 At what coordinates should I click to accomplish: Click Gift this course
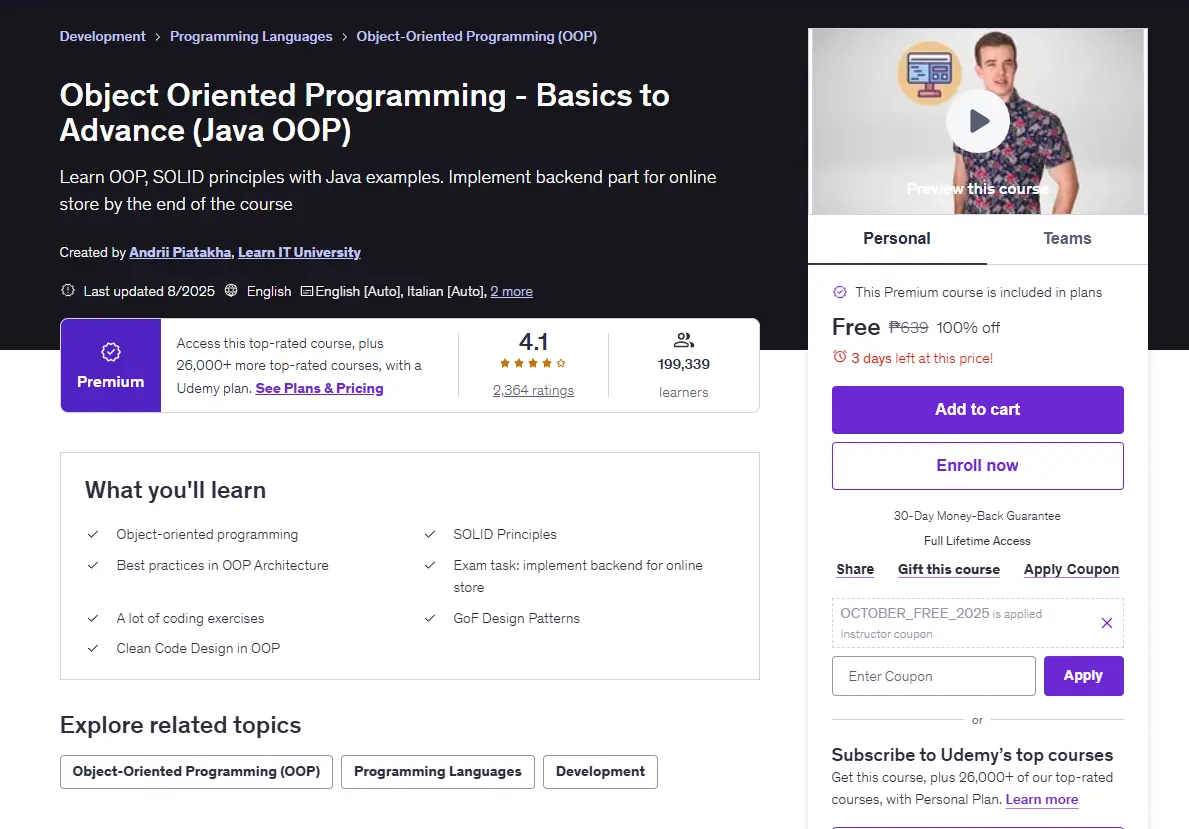[949, 570]
